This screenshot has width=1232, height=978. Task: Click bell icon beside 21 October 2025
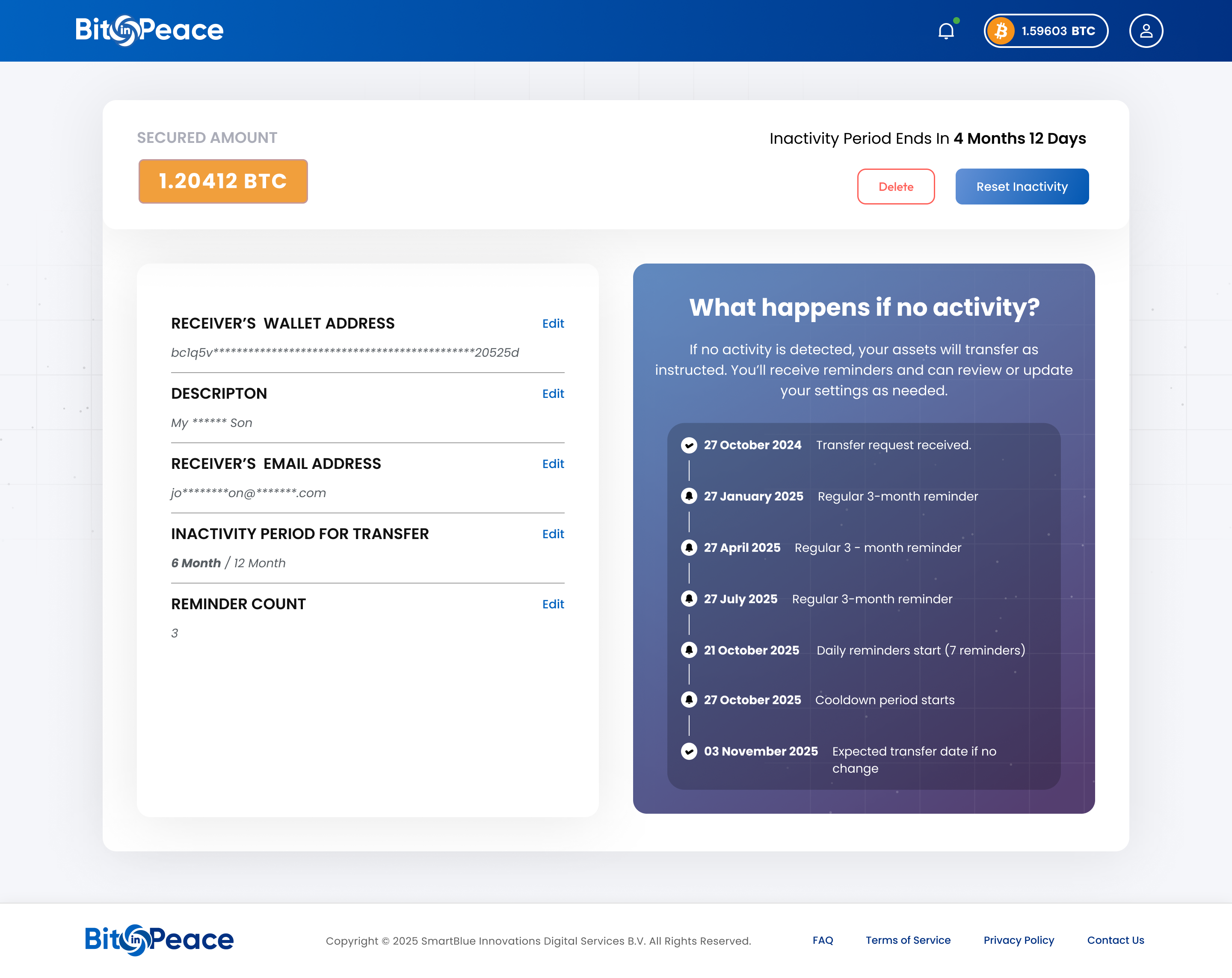[689, 650]
